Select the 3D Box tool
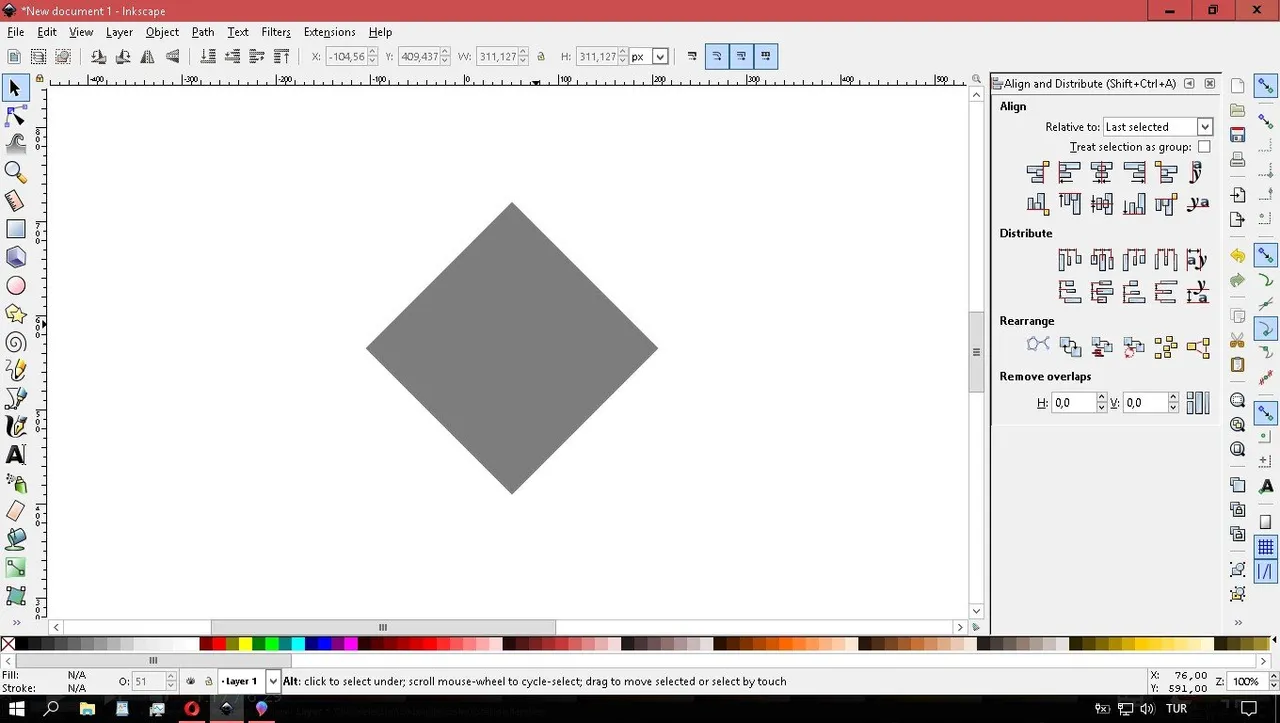The width and height of the screenshot is (1280, 723). click(15, 257)
